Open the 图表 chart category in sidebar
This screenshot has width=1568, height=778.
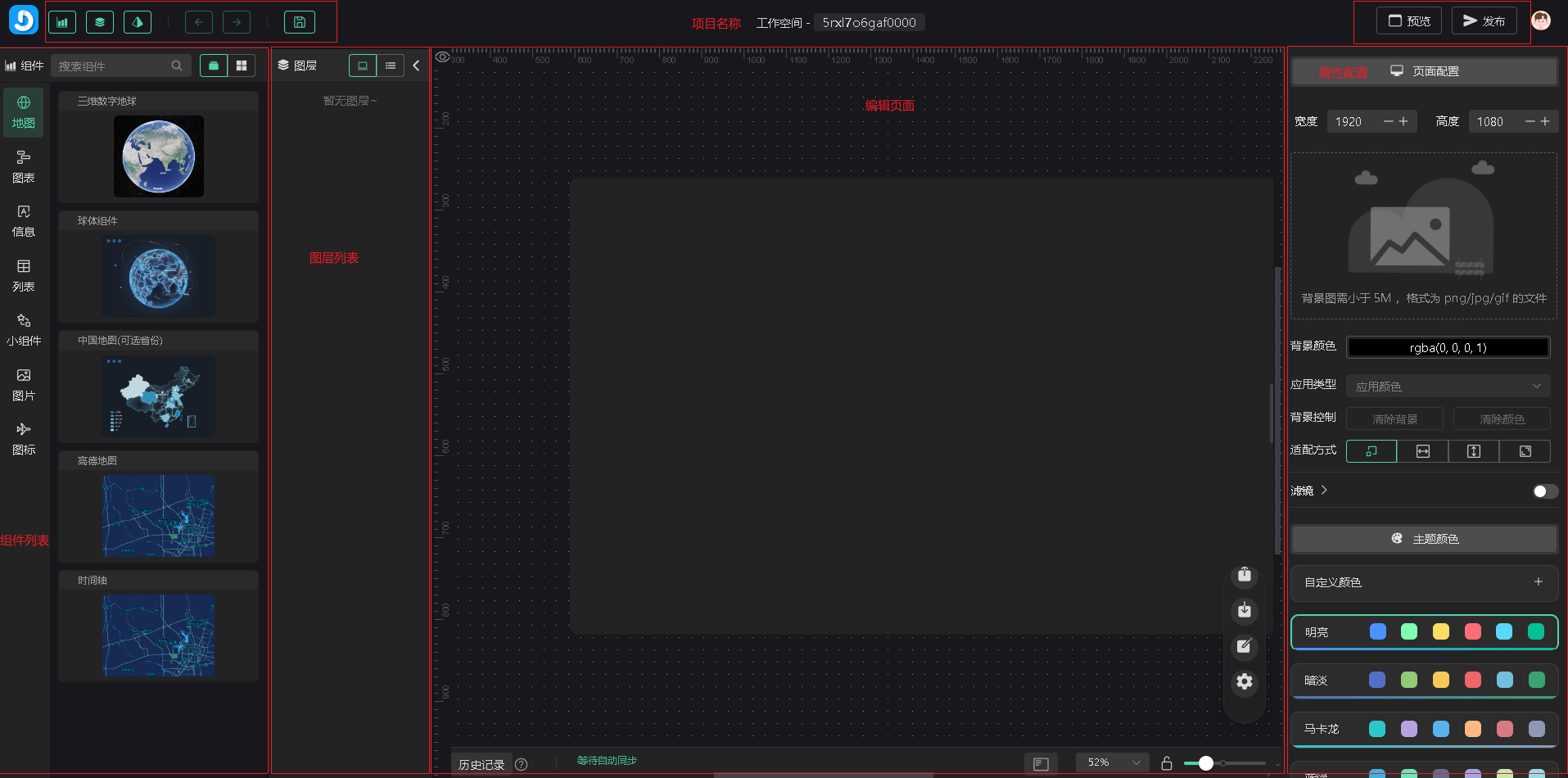tap(24, 166)
